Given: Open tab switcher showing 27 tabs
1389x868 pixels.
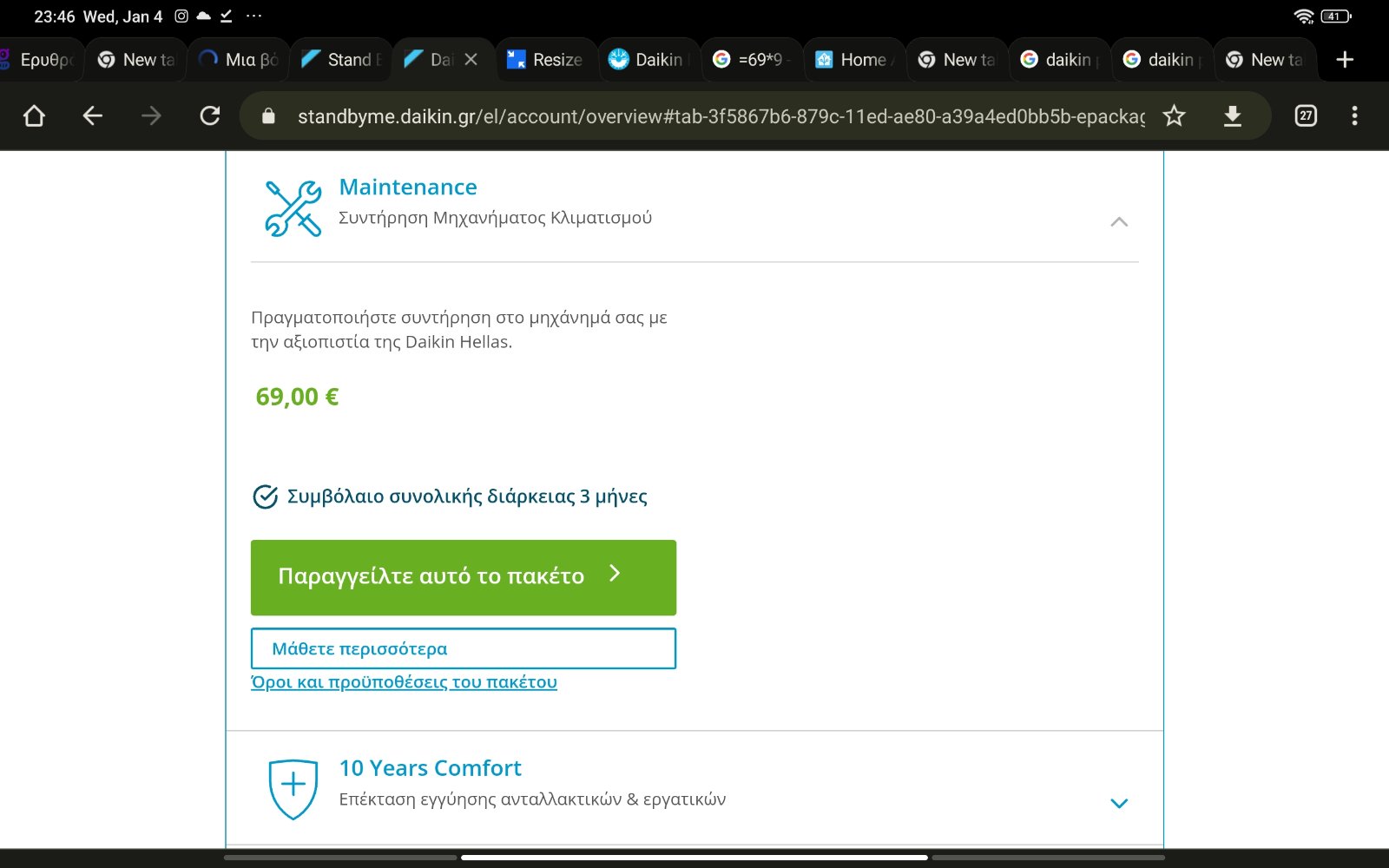Looking at the screenshot, I should (x=1306, y=115).
